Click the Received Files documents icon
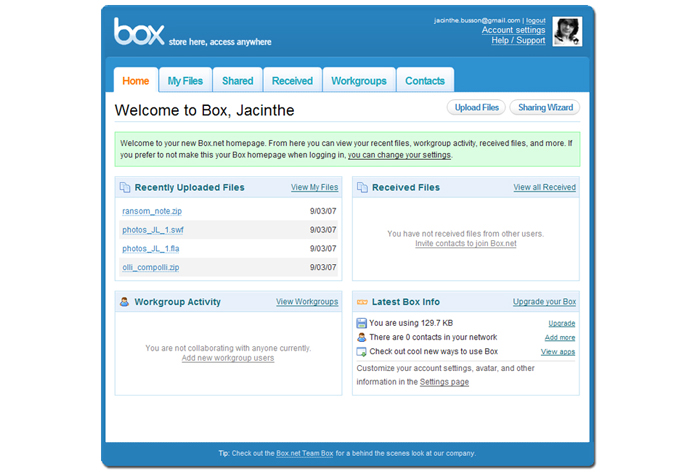Image resolution: width=695 pixels, height=475 pixels. [362, 187]
